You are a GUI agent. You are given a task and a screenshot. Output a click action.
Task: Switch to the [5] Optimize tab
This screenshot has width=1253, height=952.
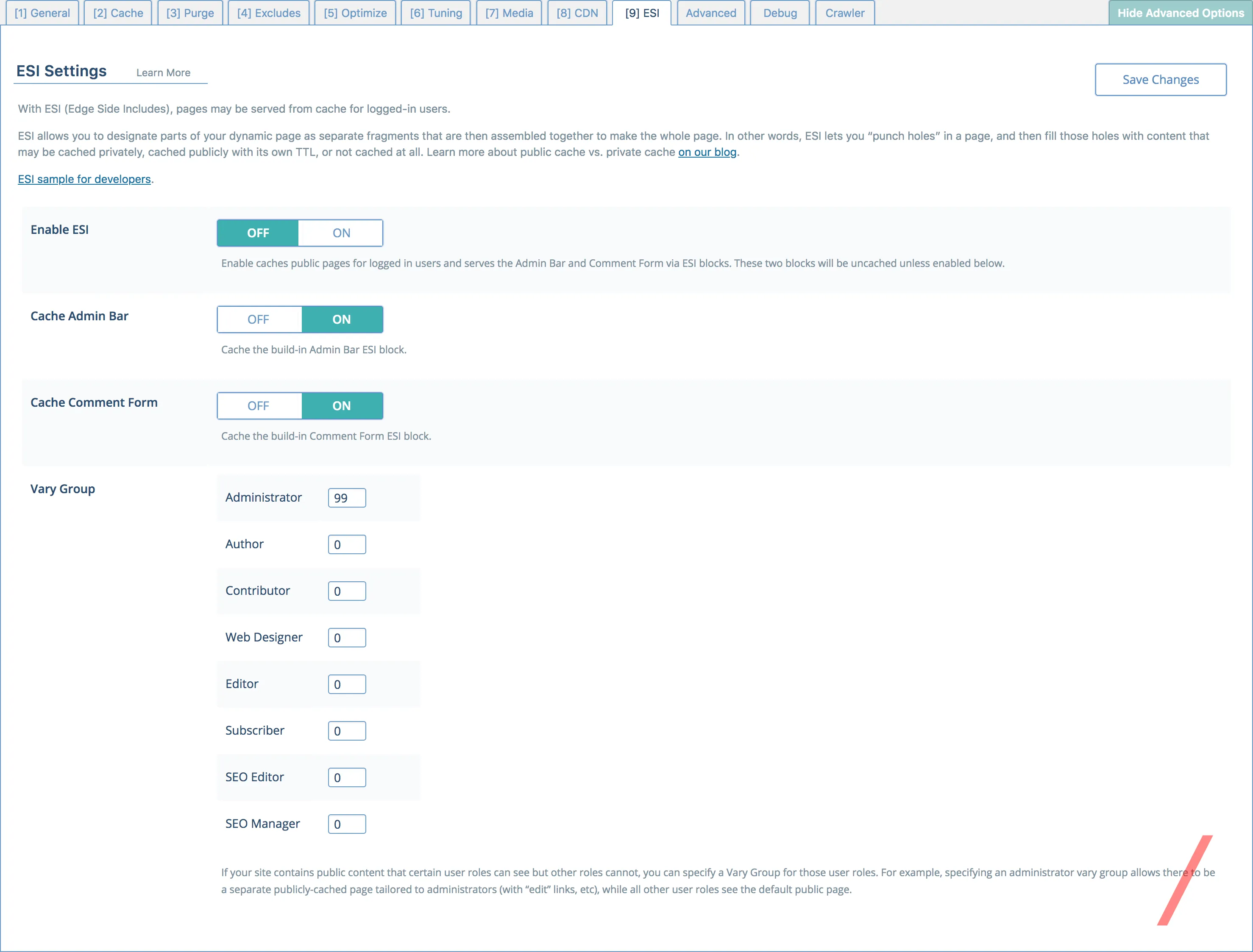point(355,12)
